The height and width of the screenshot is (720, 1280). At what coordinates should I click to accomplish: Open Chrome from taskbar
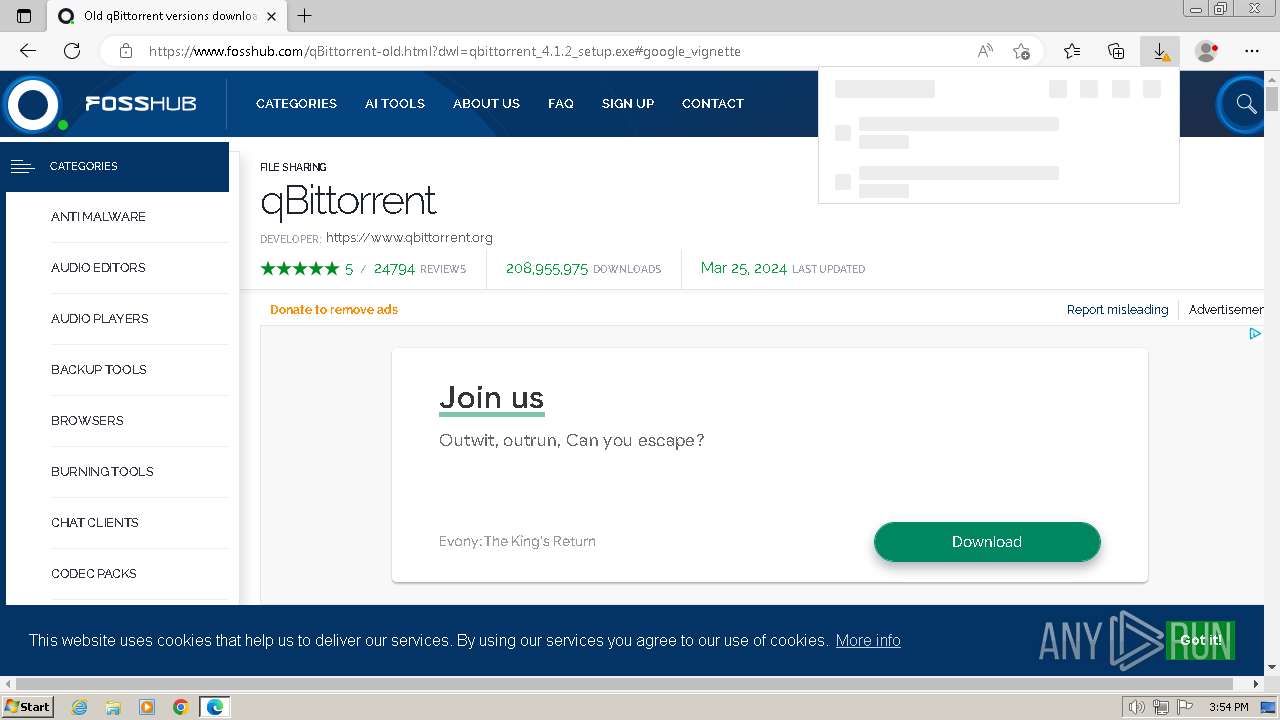(x=180, y=707)
